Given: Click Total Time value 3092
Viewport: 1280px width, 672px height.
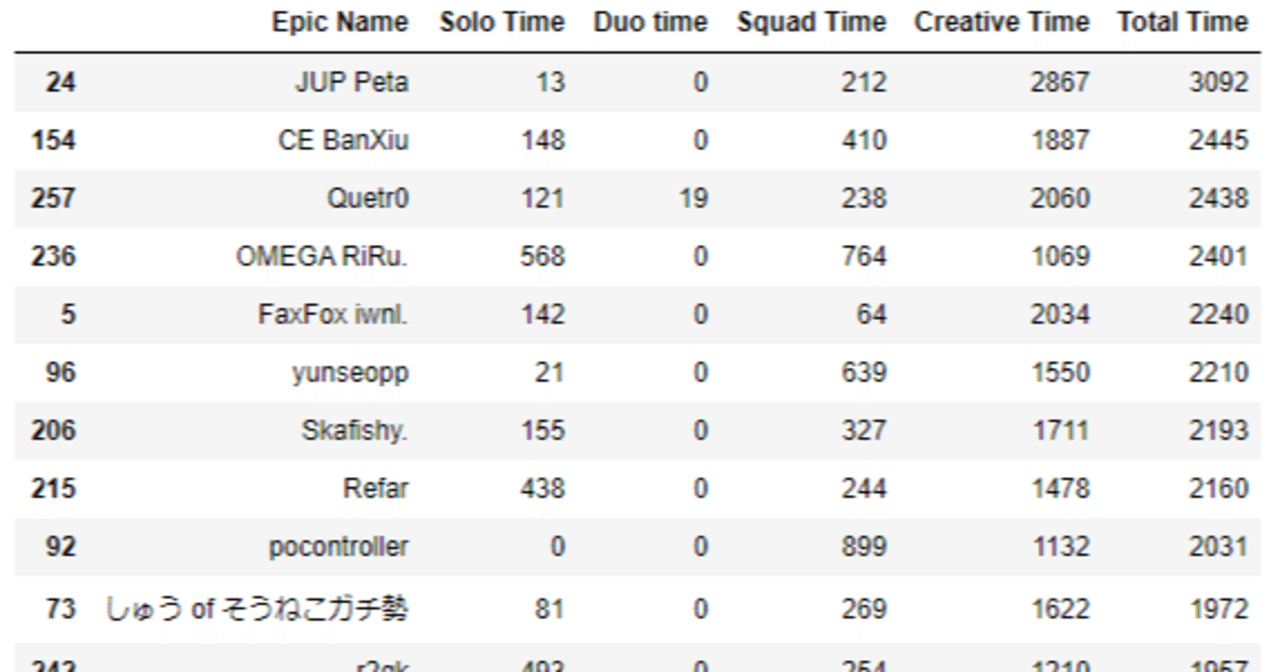Looking at the screenshot, I should 1218,81.
